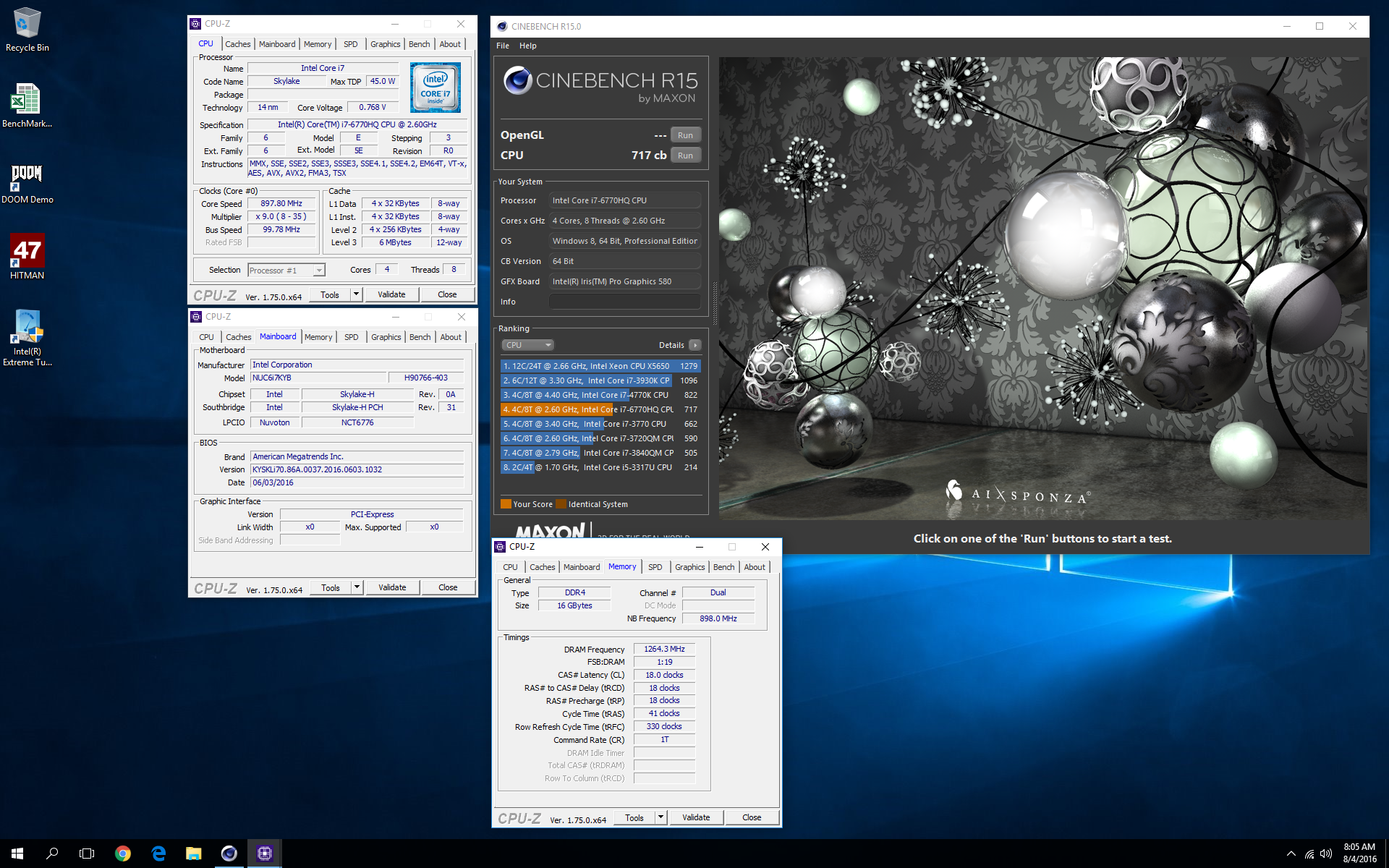Click the Cinebench GFX Board Iris Pro field
Image resolution: width=1389 pixels, height=868 pixels.
tap(624, 281)
